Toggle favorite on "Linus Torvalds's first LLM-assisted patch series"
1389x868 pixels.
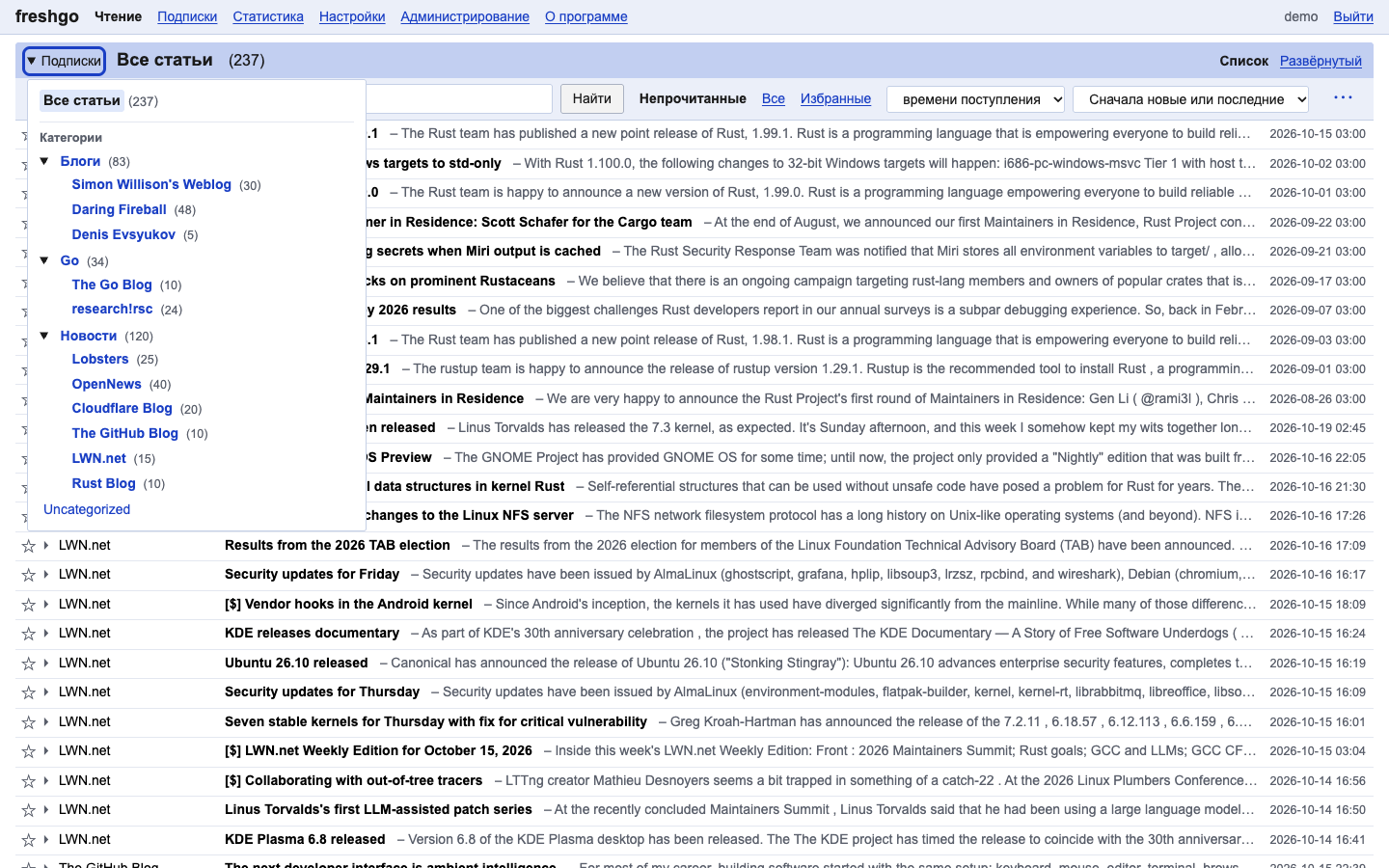pyautogui.click(x=29, y=810)
